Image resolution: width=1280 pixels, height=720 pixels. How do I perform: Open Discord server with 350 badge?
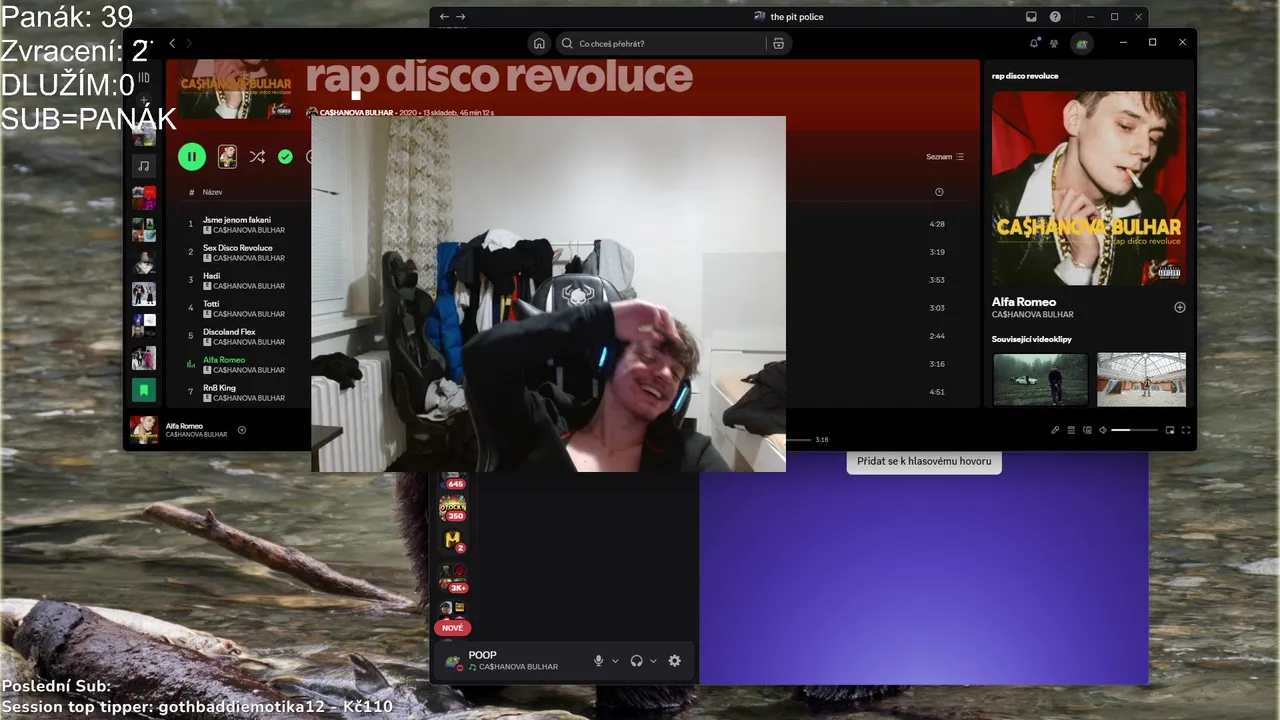pos(453,508)
